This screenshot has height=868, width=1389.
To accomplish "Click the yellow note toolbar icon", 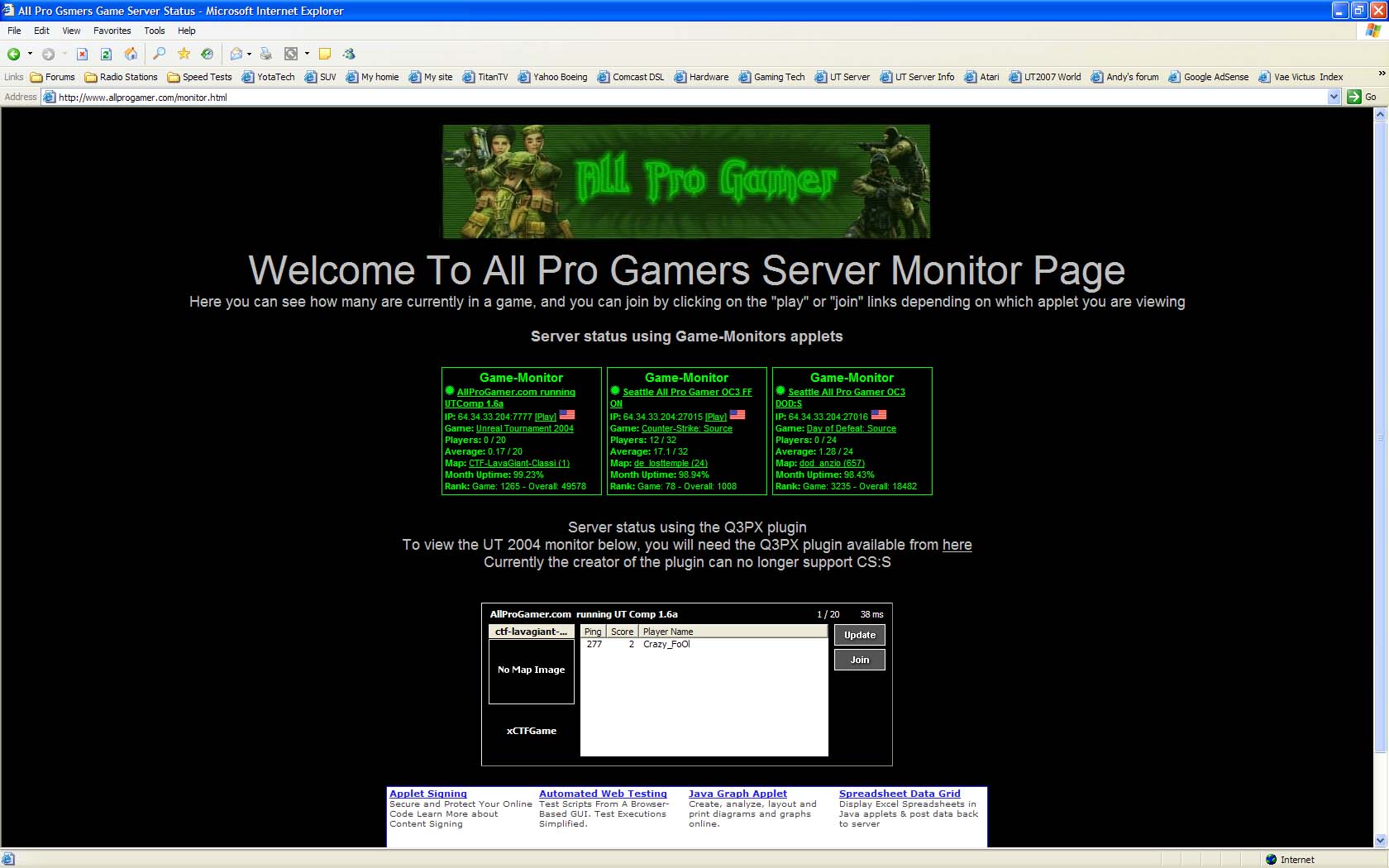I will pos(325,54).
